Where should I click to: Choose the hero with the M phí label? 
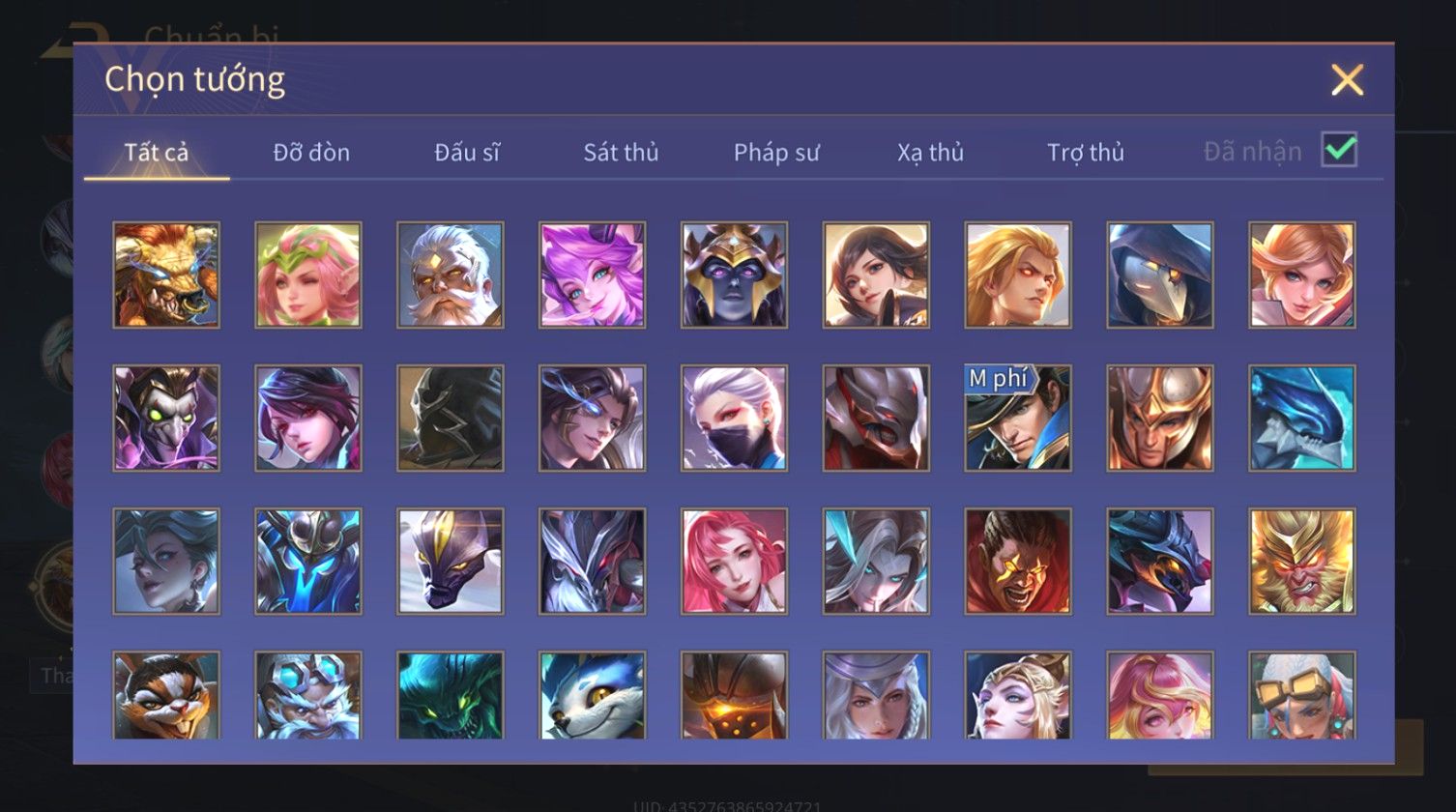pos(1018,418)
